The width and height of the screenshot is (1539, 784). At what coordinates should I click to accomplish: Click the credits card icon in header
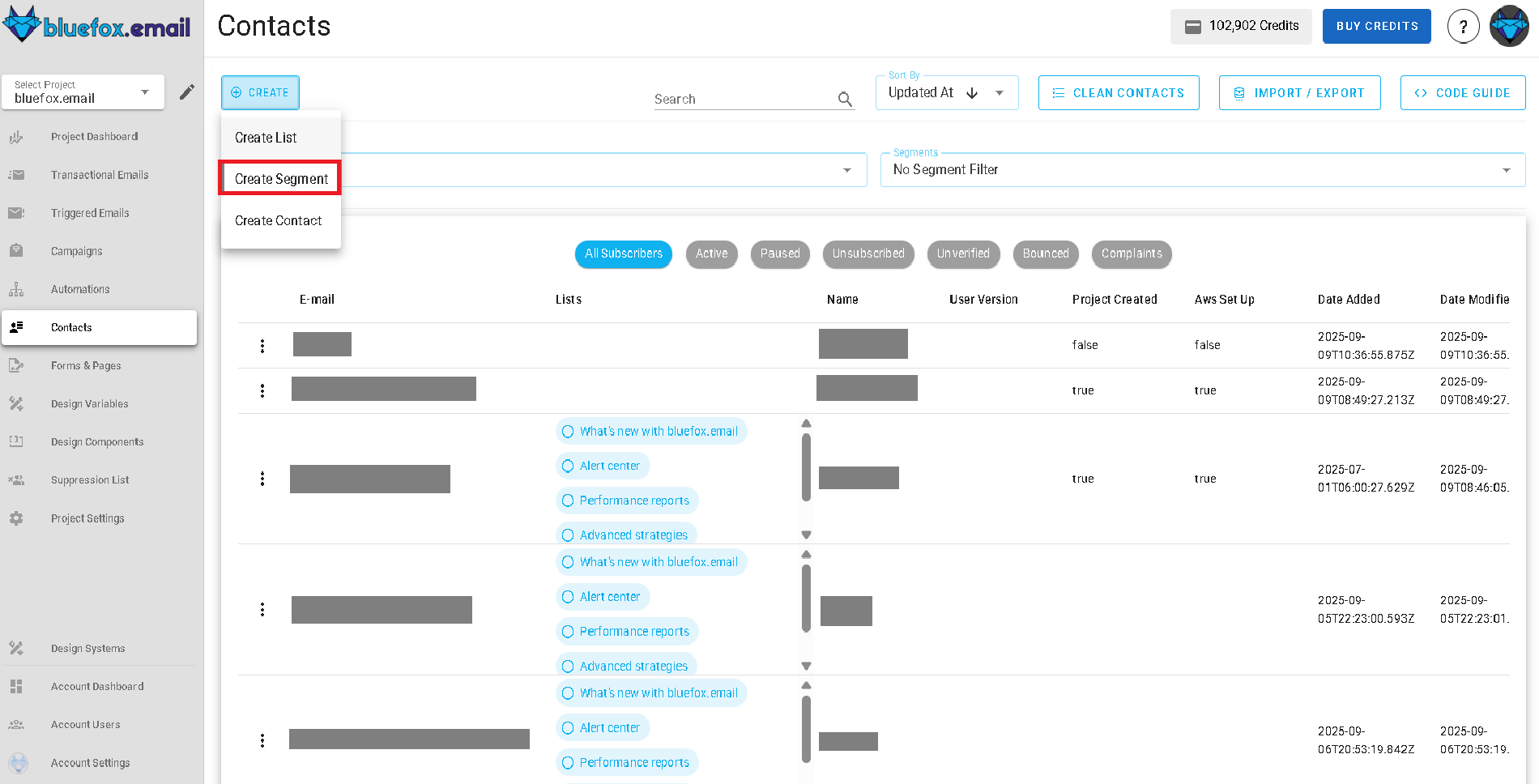(x=1192, y=26)
